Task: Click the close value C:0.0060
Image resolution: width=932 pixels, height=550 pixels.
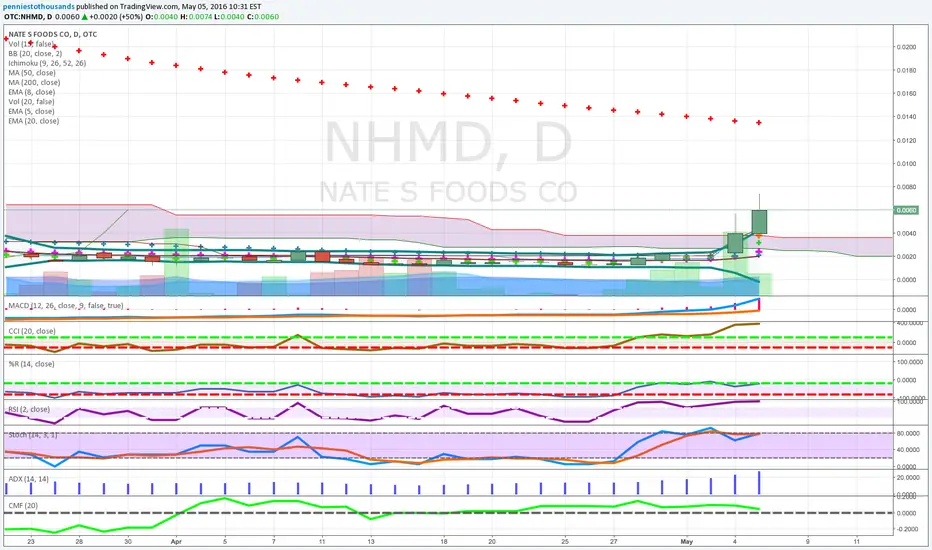Action: point(263,17)
